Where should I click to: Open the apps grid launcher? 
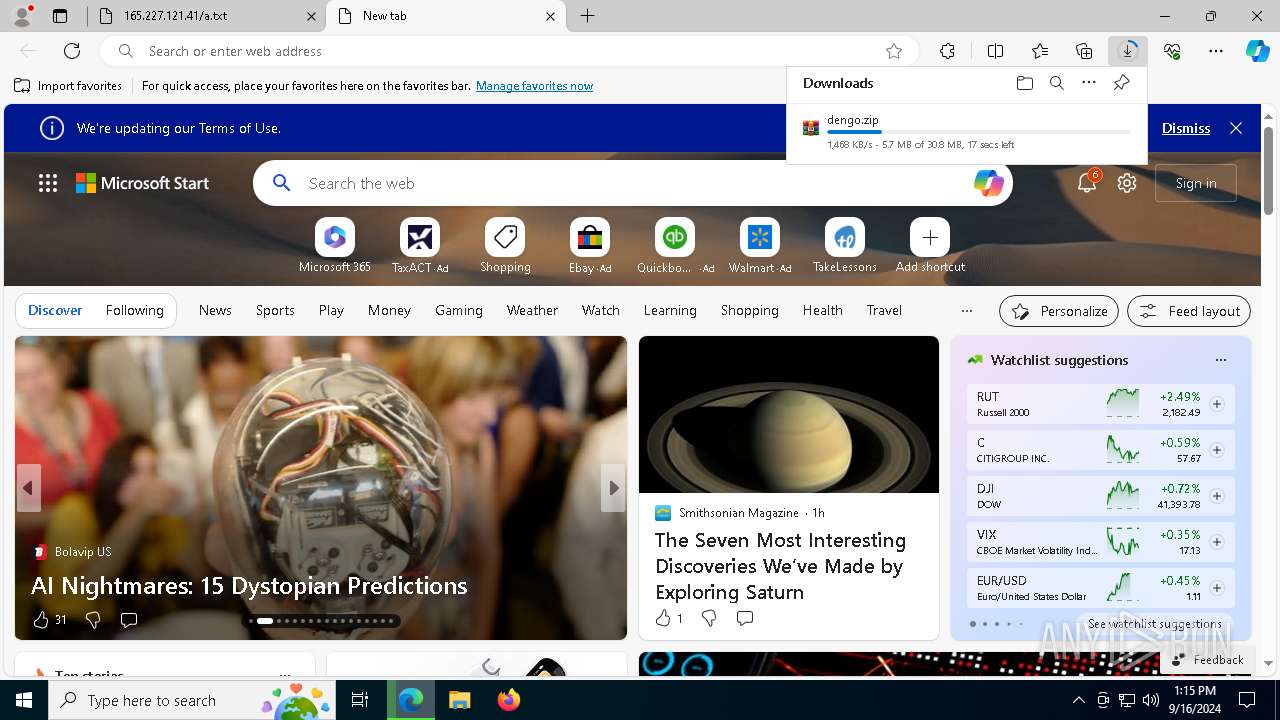[48, 183]
